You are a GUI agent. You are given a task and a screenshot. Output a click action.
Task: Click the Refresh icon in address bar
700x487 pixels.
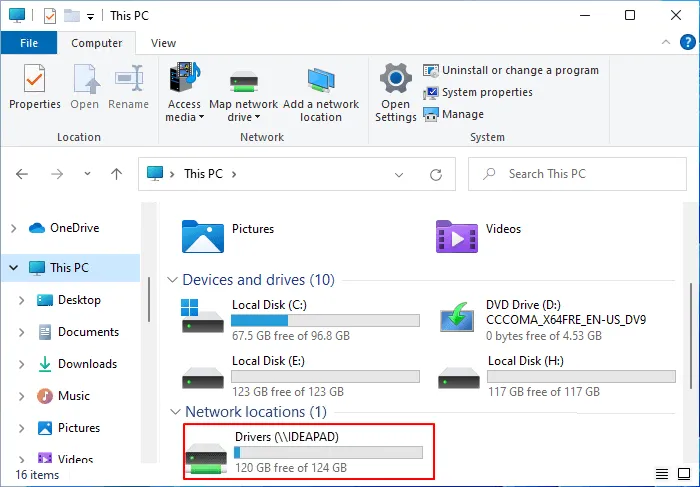point(436,175)
